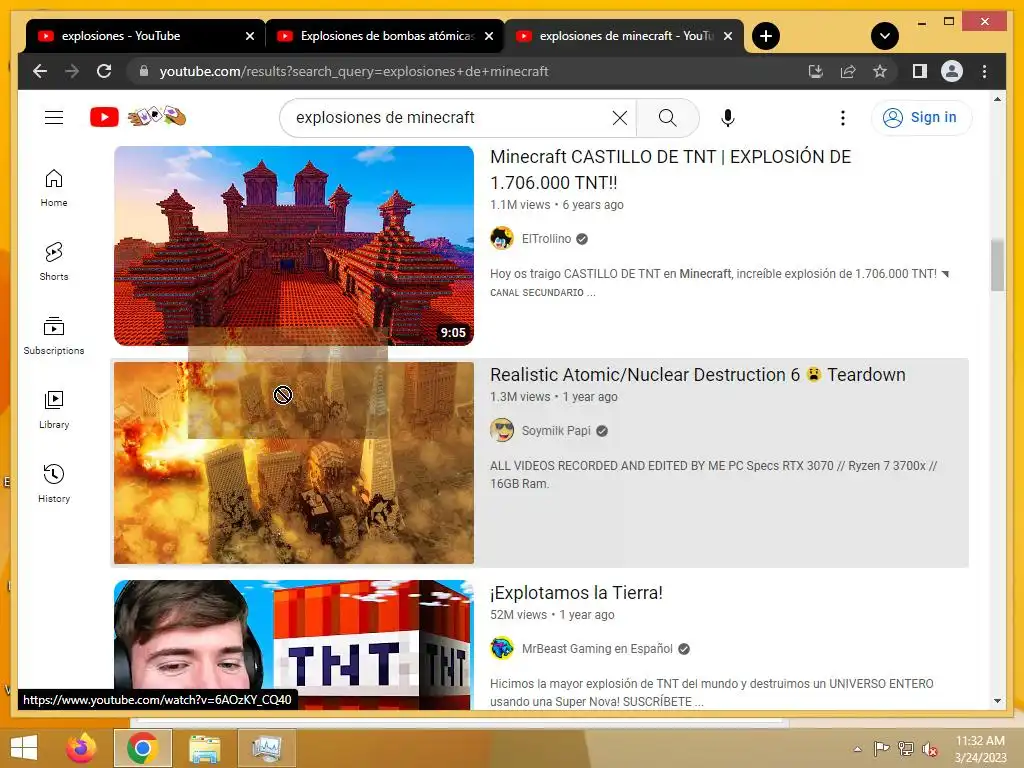Open the monitor app on taskbar

(266, 748)
